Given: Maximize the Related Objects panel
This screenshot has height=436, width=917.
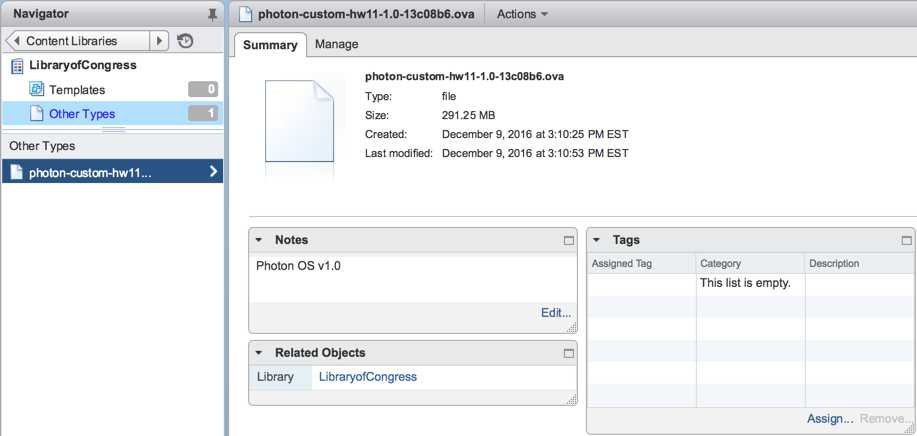Looking at the screenshot, I should pyautogui.click(x=569, y=354).
